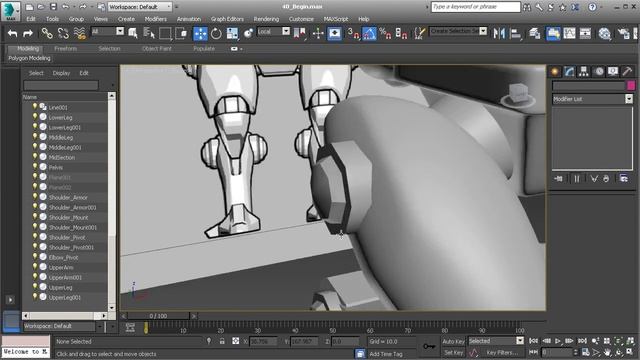Click the Unlink Selection icon
Image resolution: width=640 pixels, height=360 pixels.
point(63,33)
